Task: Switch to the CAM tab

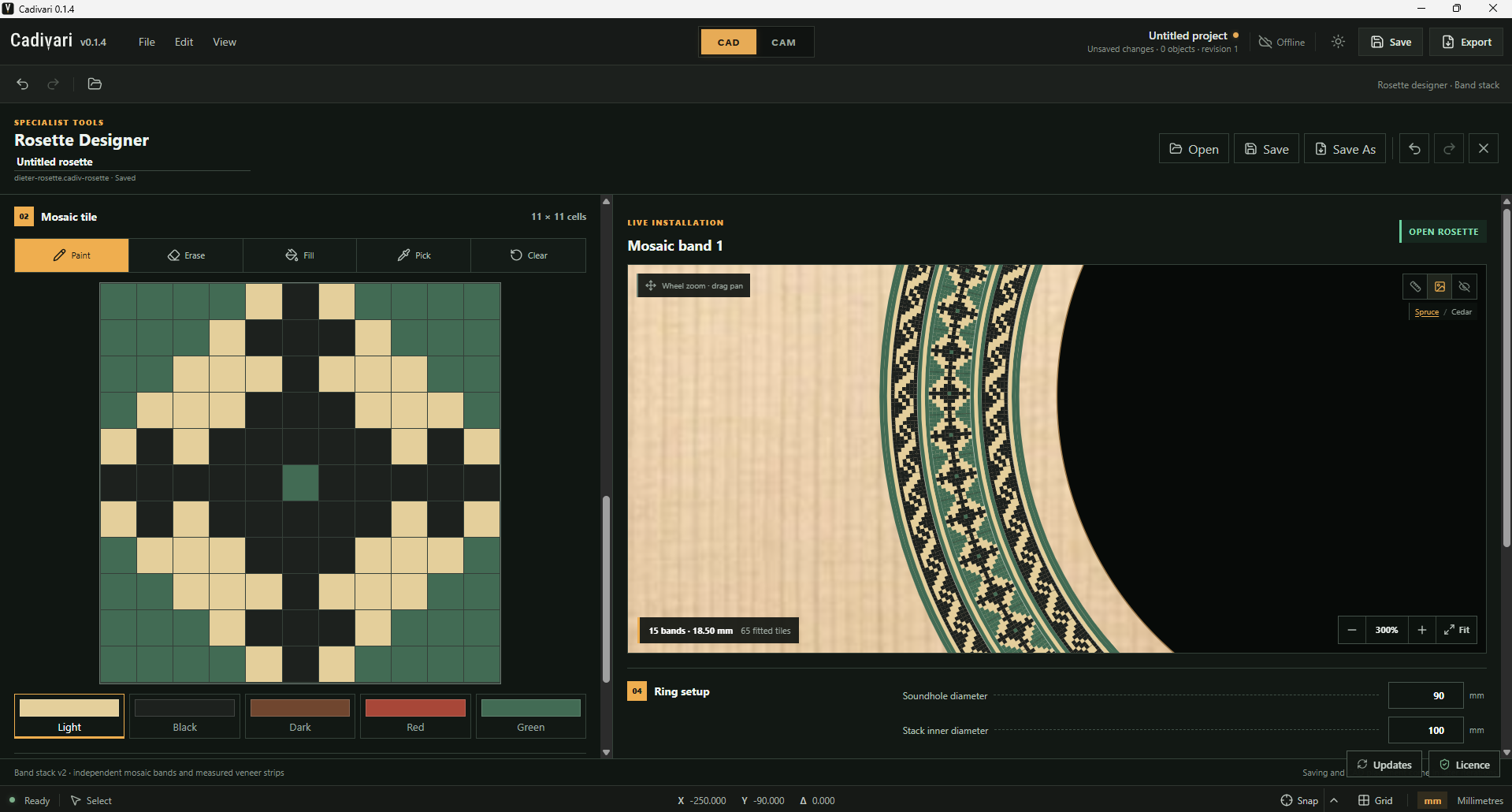Action: click(x=784, y=43)
